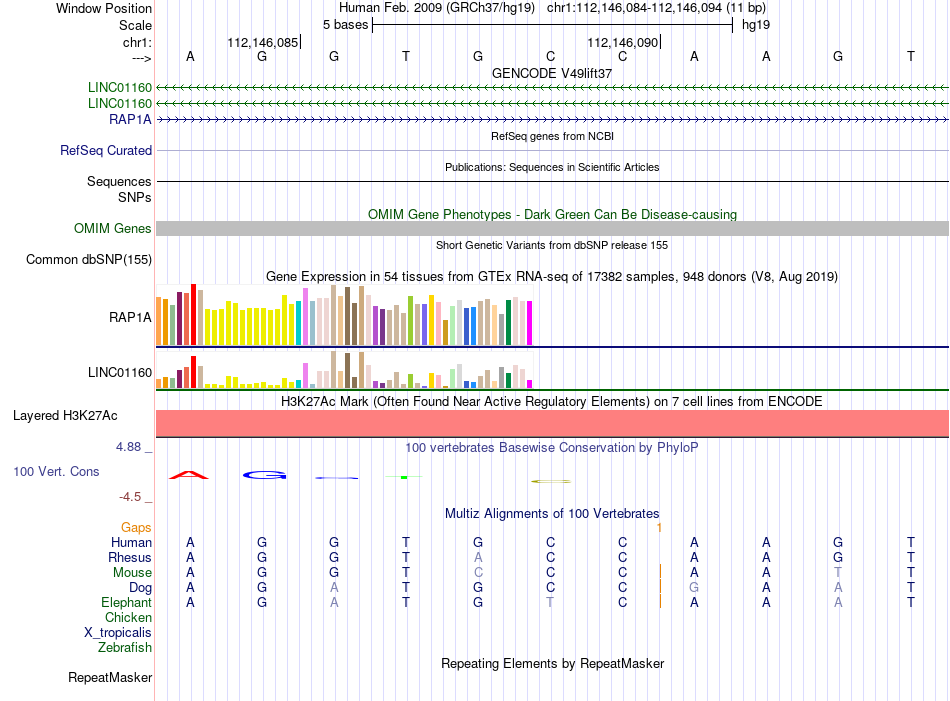Open the OMIM Genes track label
This screenshot has height=701, width=950.
pyautogui.click(x=113, y=228)
